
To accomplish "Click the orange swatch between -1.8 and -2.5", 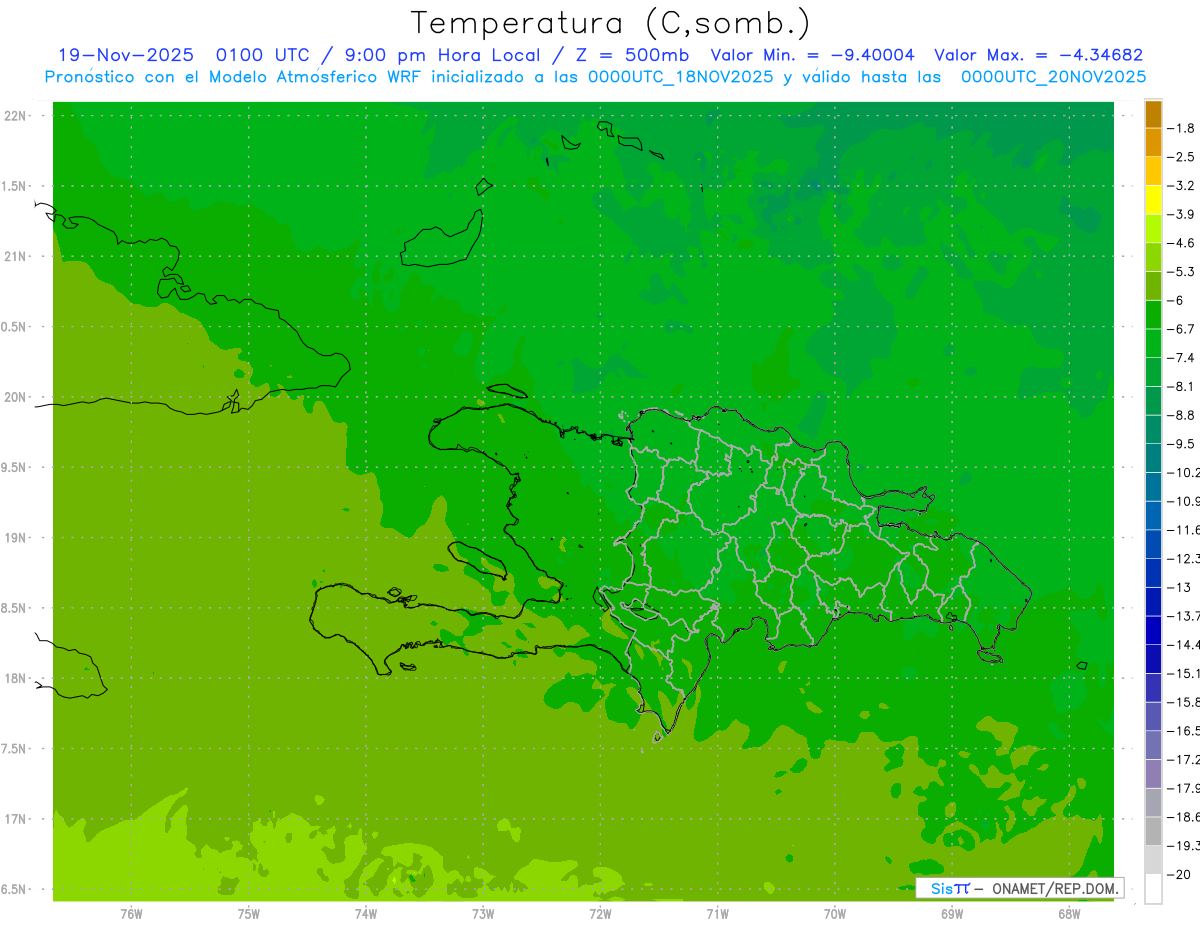I will (1153, 143).
